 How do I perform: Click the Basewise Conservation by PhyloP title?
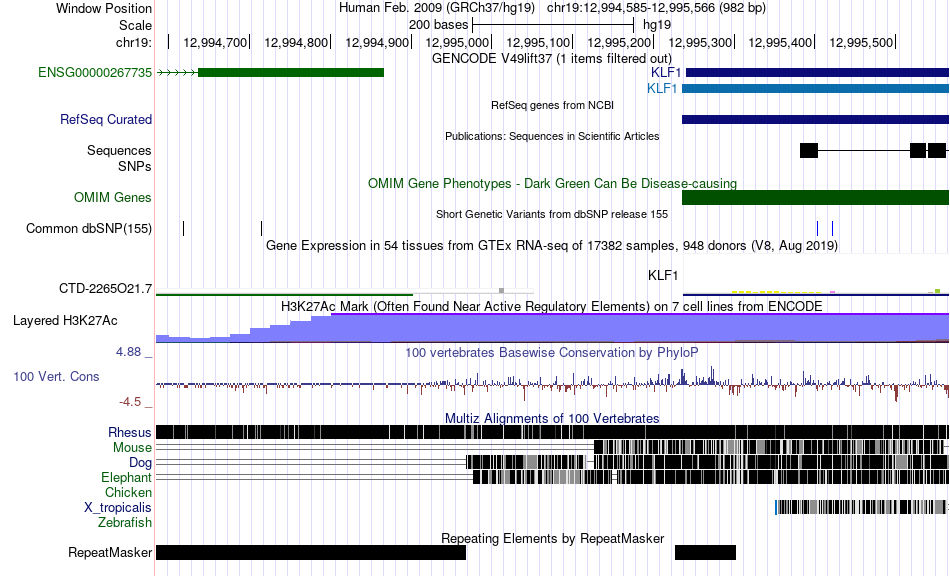pyautogui.click(x=552, y=353)
